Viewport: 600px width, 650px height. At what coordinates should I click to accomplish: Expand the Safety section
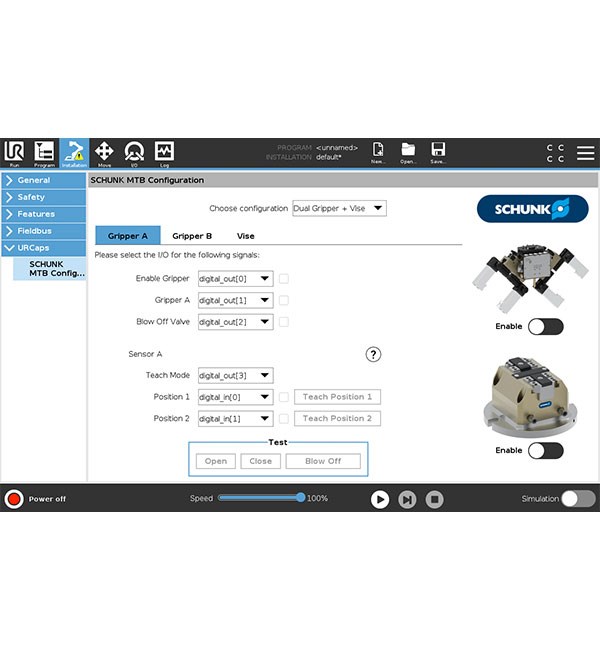point(44,197)
